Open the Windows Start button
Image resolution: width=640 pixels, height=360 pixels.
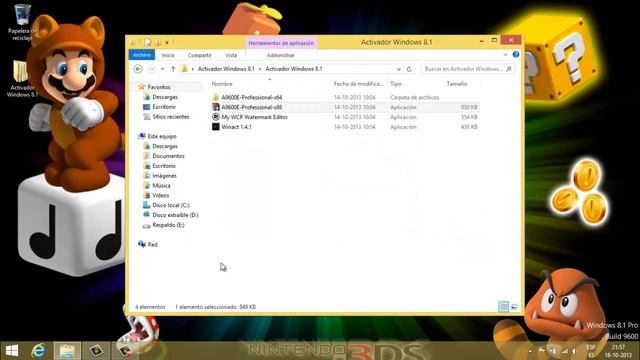tap(12, 351)
